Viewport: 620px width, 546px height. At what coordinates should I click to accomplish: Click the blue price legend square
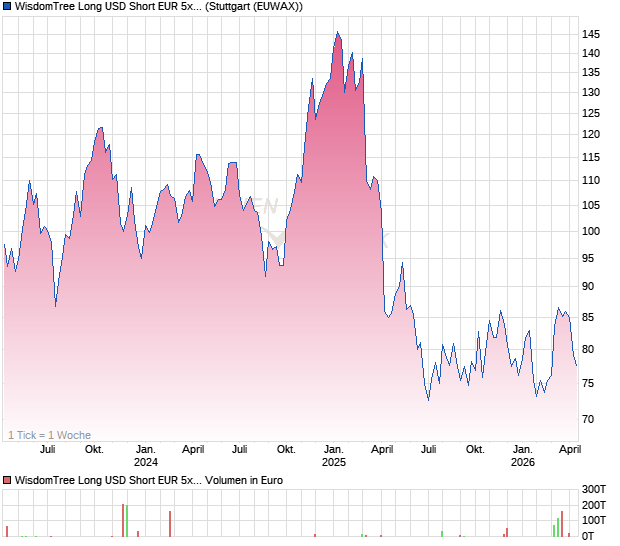point(7,6)
